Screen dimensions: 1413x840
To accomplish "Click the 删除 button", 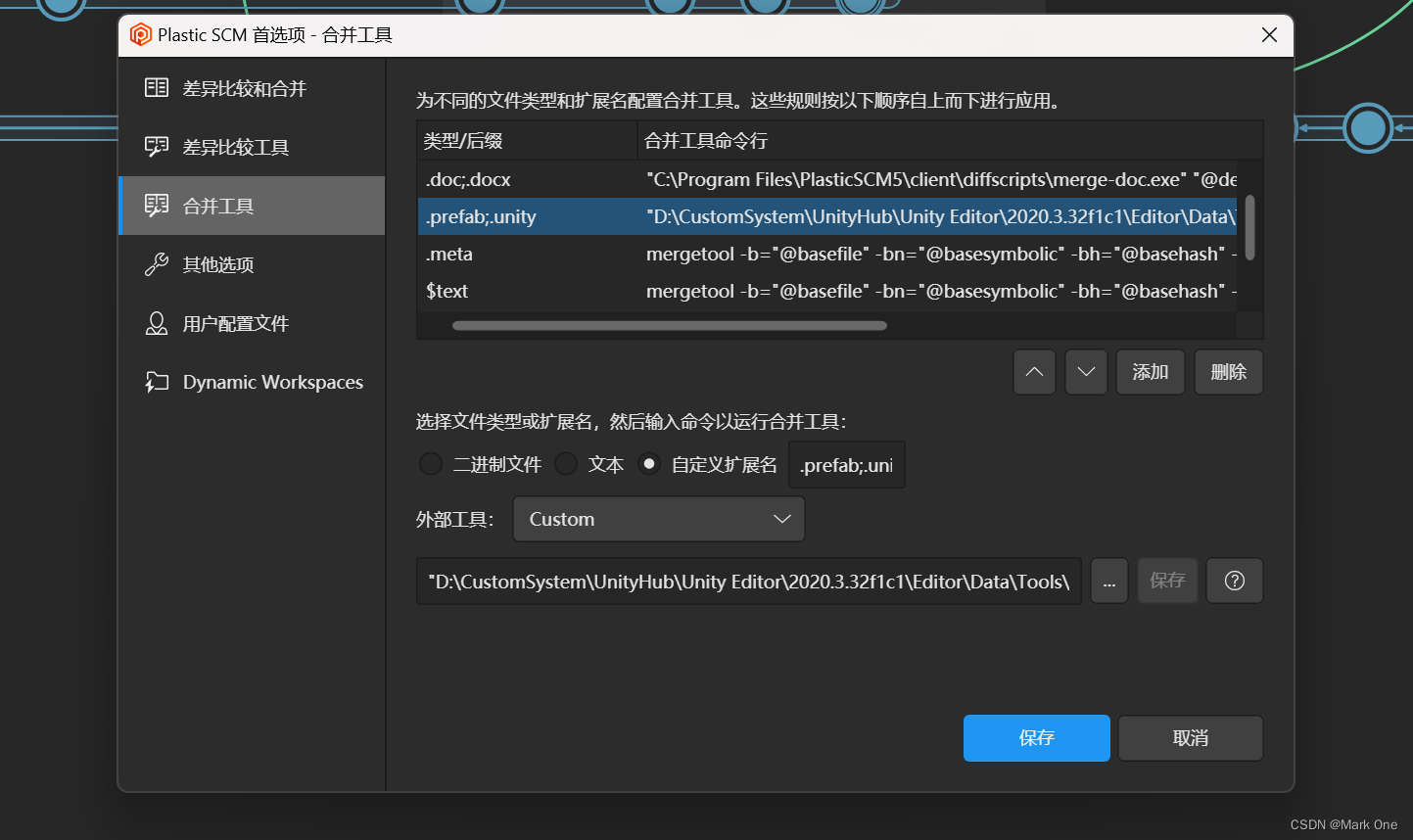I will 1229,372.
